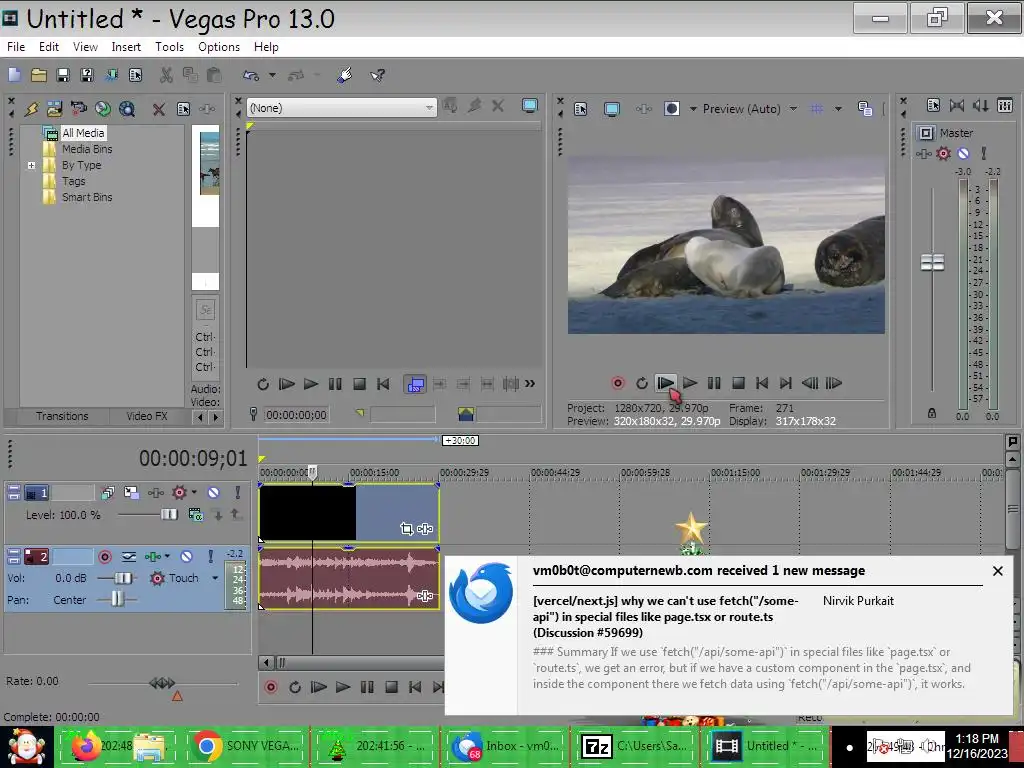Open the Options menu
The image size is (1024, 768).
(x=219, y=47)
